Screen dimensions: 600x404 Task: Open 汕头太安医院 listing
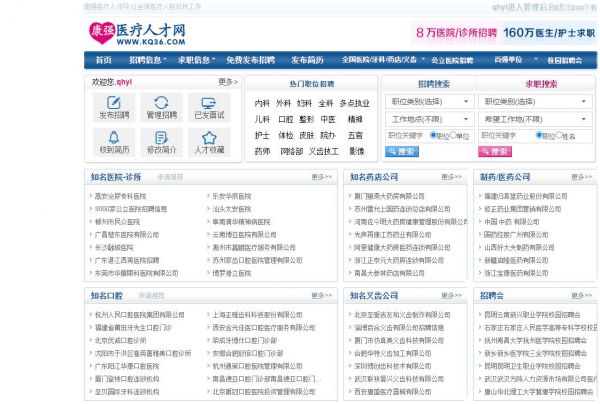232,209
